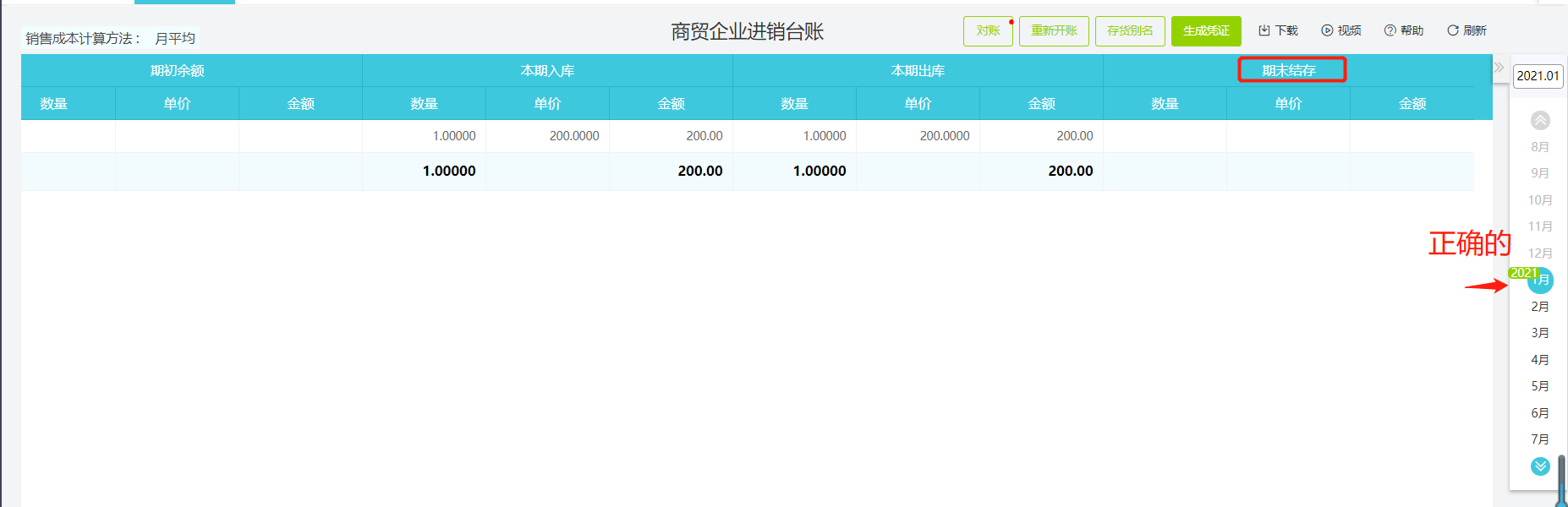Select 4月 in the month list
The image size is (1568, 507).
coord(1540,360)
